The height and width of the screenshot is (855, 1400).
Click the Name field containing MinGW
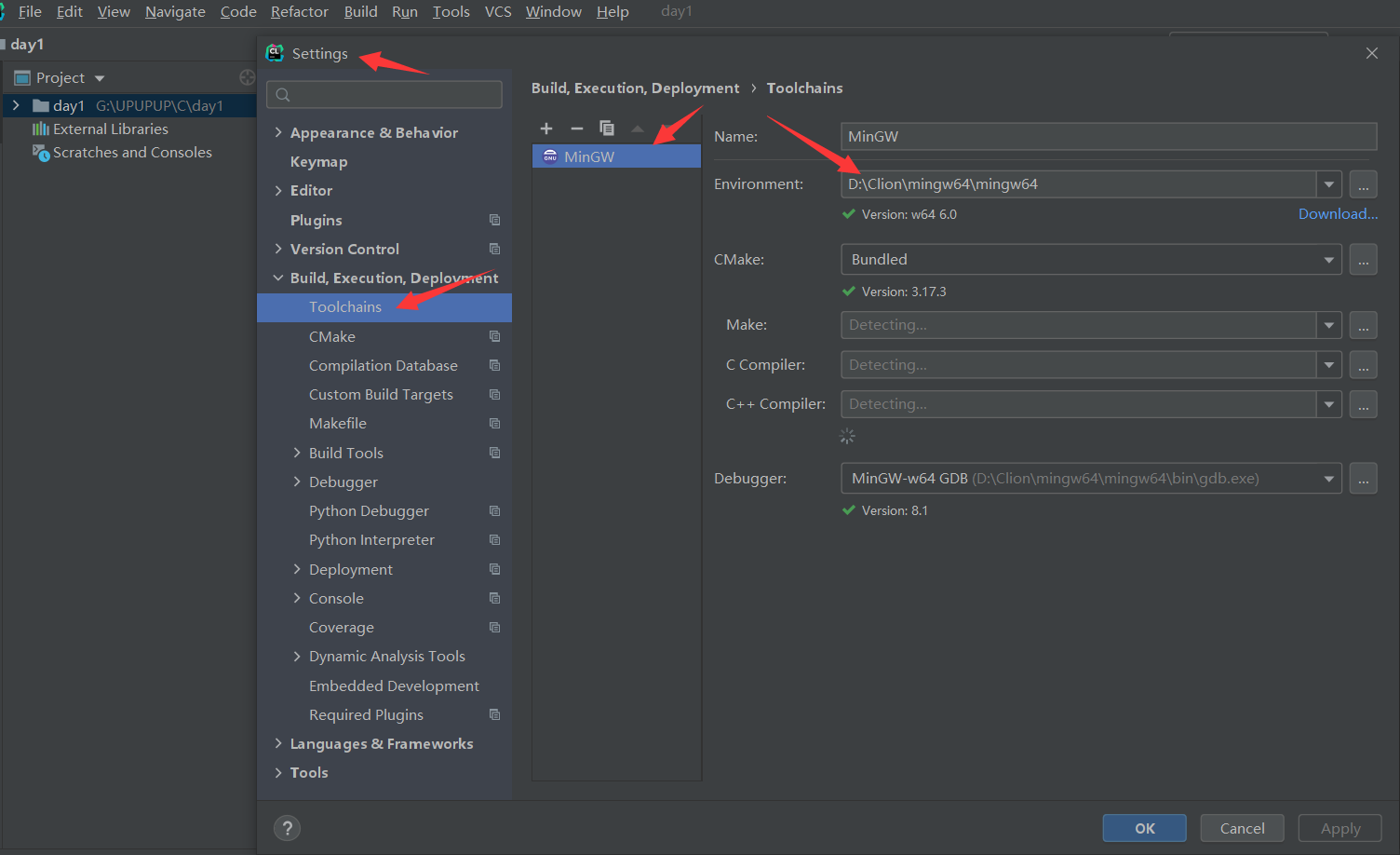(1109, 136)
